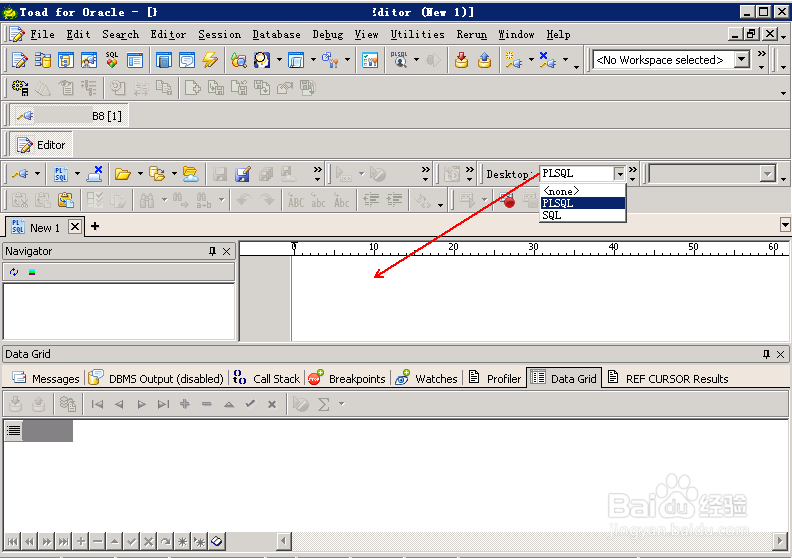Select PLSQL in the Desktop dropdown list

click(x=583, y=203)
